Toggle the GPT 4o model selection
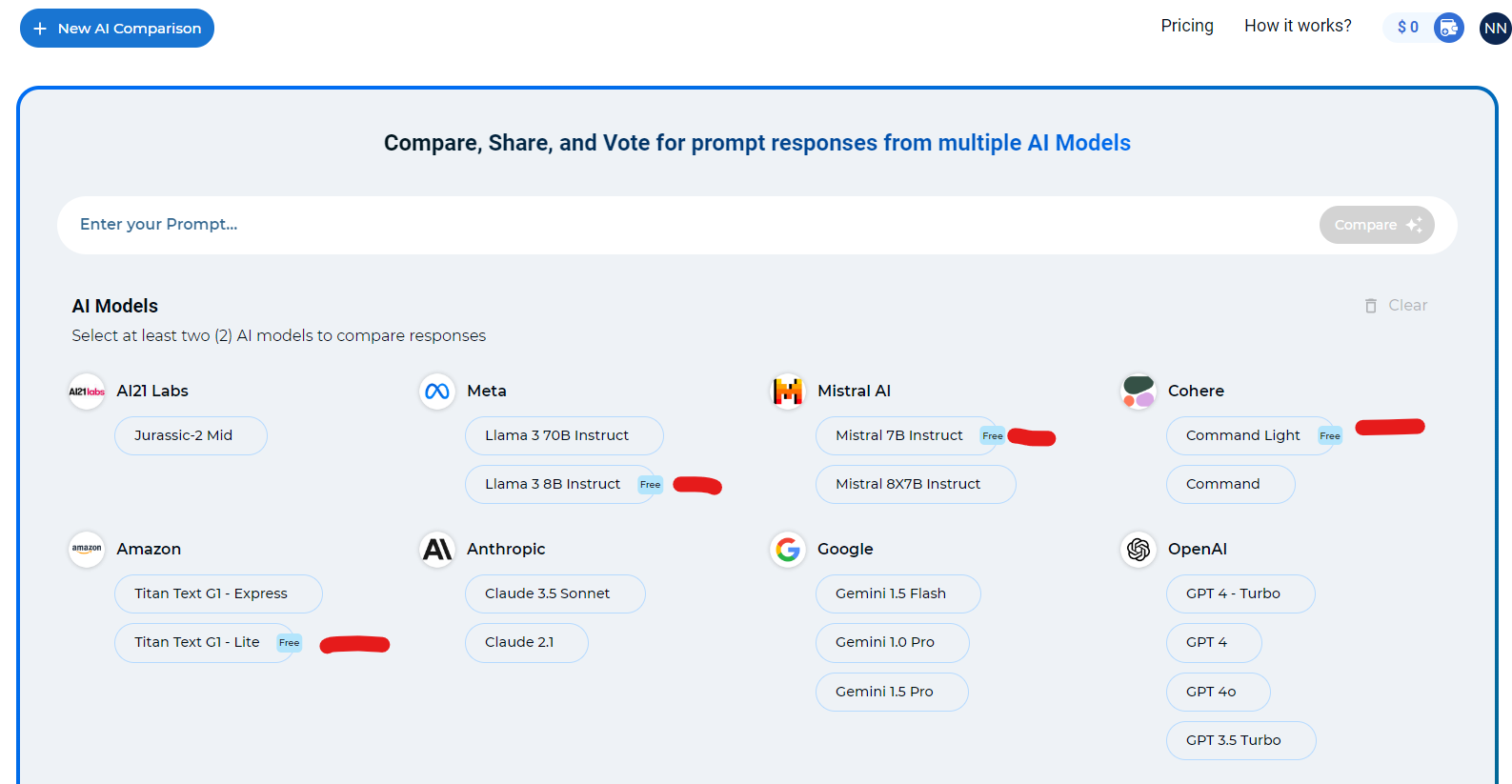Viewport: 1512px width, 784px height. click(1219, 692)
